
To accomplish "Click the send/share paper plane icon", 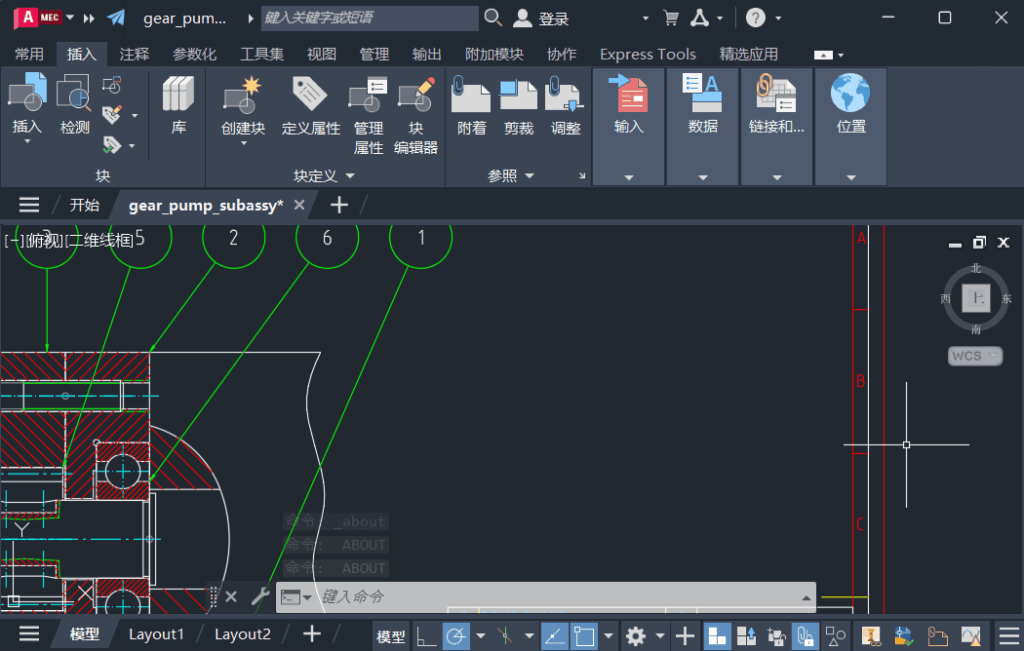I will click(x=116, y=18).
